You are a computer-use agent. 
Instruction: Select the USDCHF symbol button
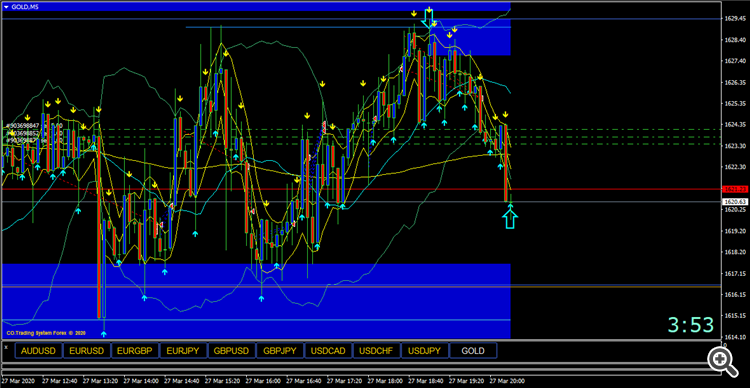coord(376,351)
